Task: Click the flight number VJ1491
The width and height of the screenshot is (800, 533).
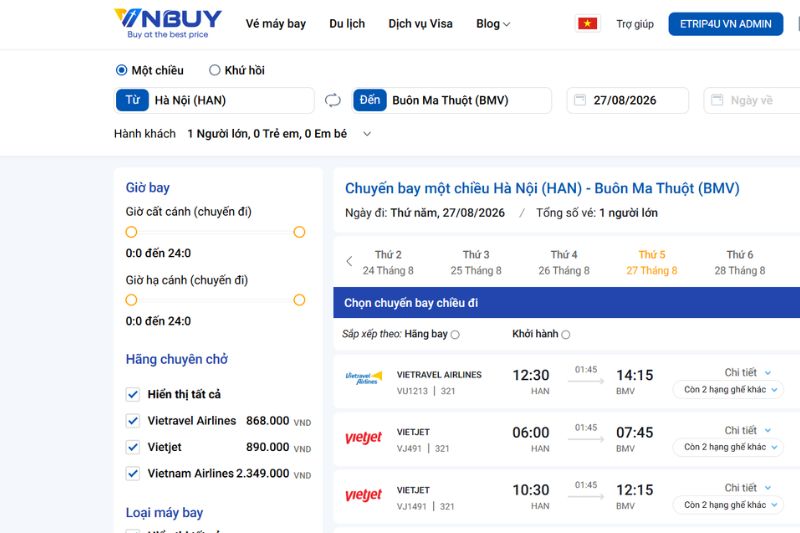Action: (412, 506)
